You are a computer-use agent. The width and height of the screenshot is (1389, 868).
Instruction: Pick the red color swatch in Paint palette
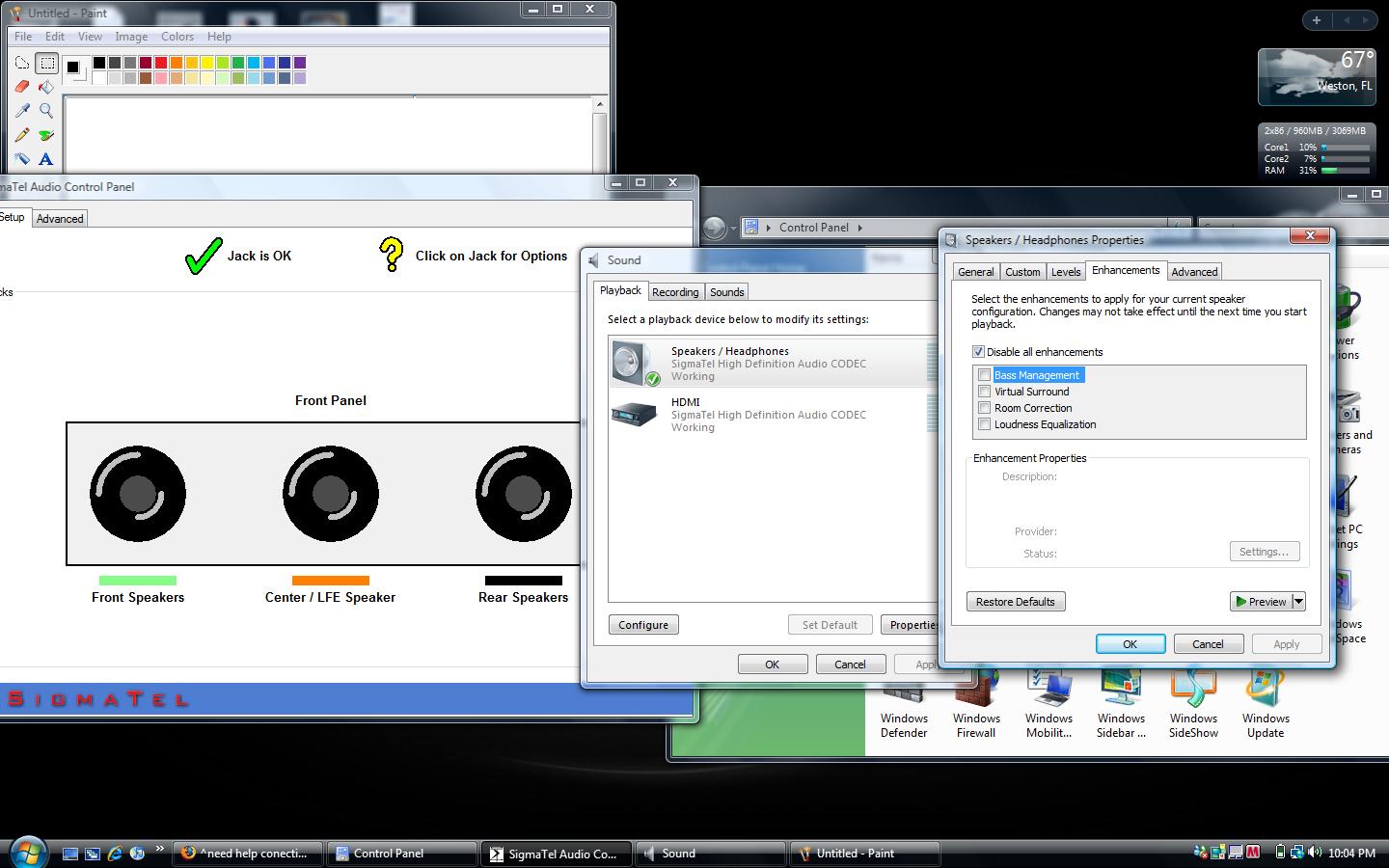tap(161, 63)
